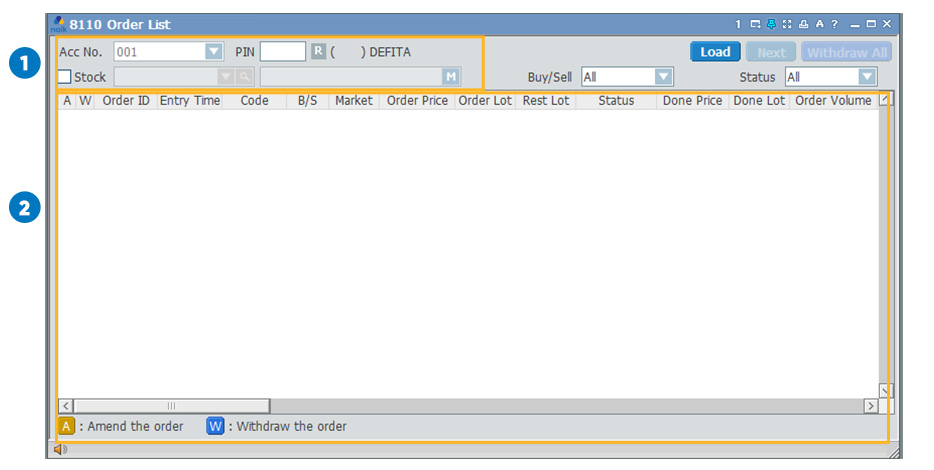Click the print icon in title bar

[x=803, y=24]
